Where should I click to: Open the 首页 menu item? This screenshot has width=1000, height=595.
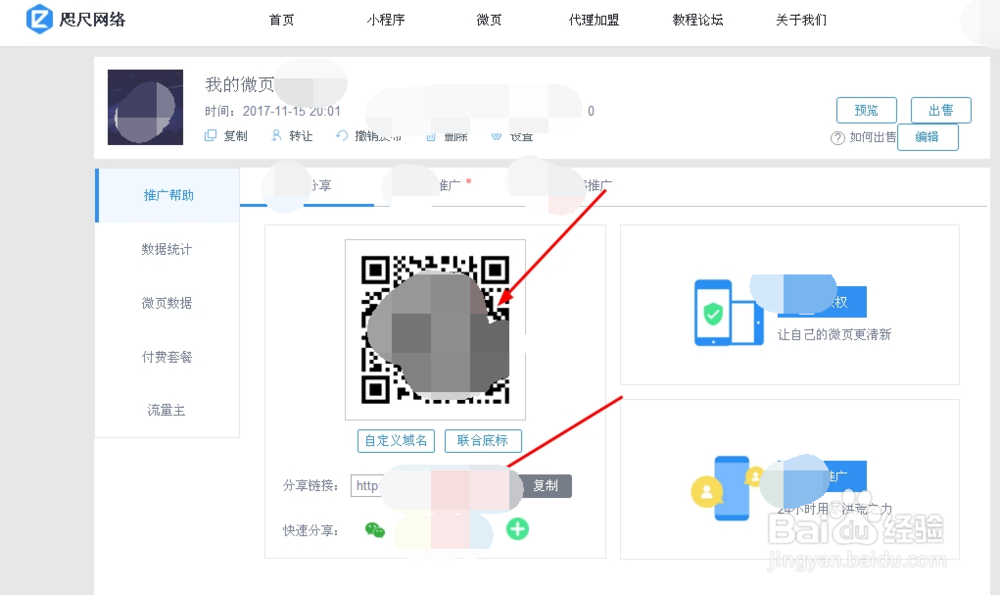point(281,18)
